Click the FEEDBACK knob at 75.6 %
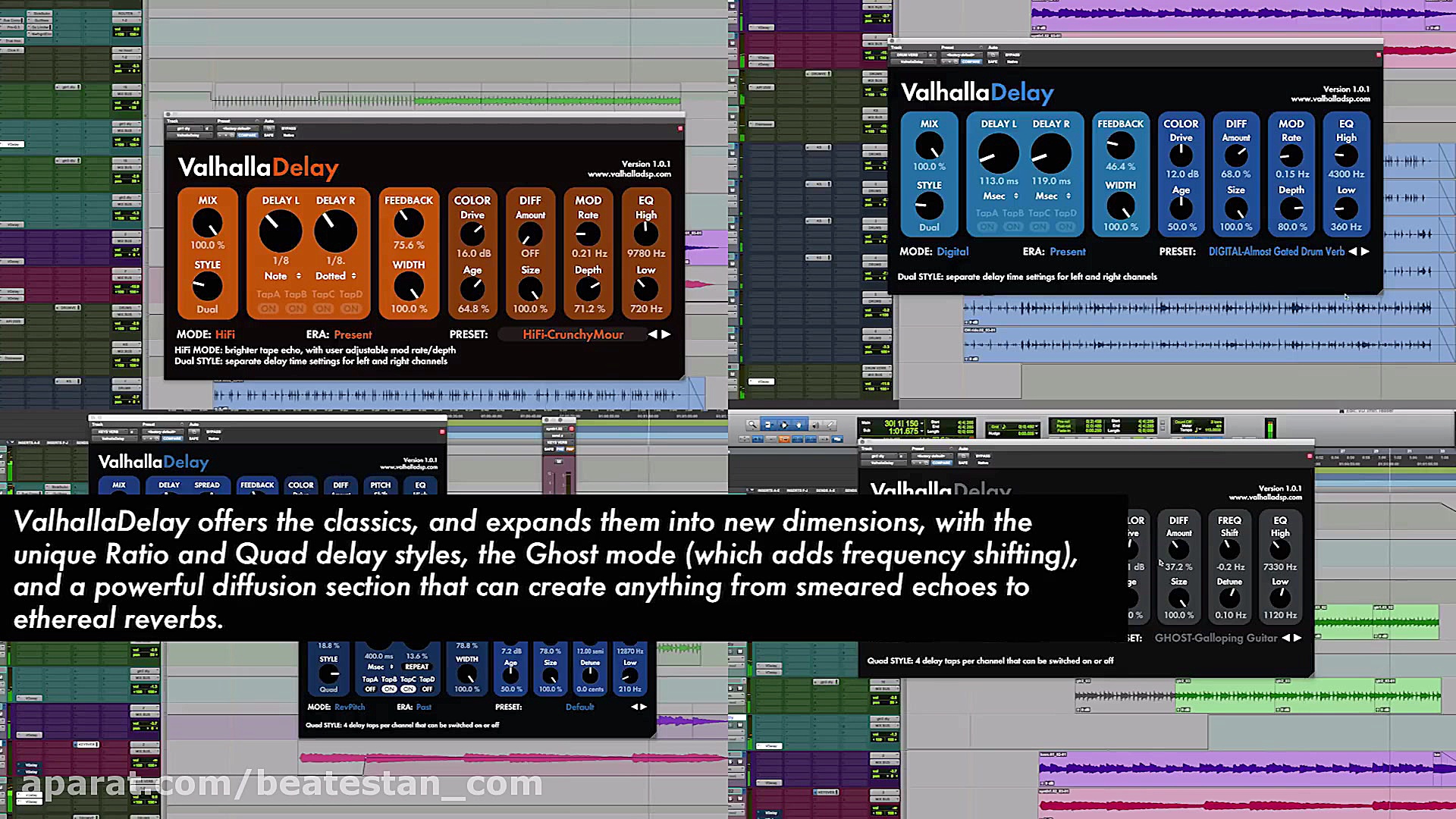This screenshot has height=819, width=1456. pyautogui.click(x=409, y=222)
